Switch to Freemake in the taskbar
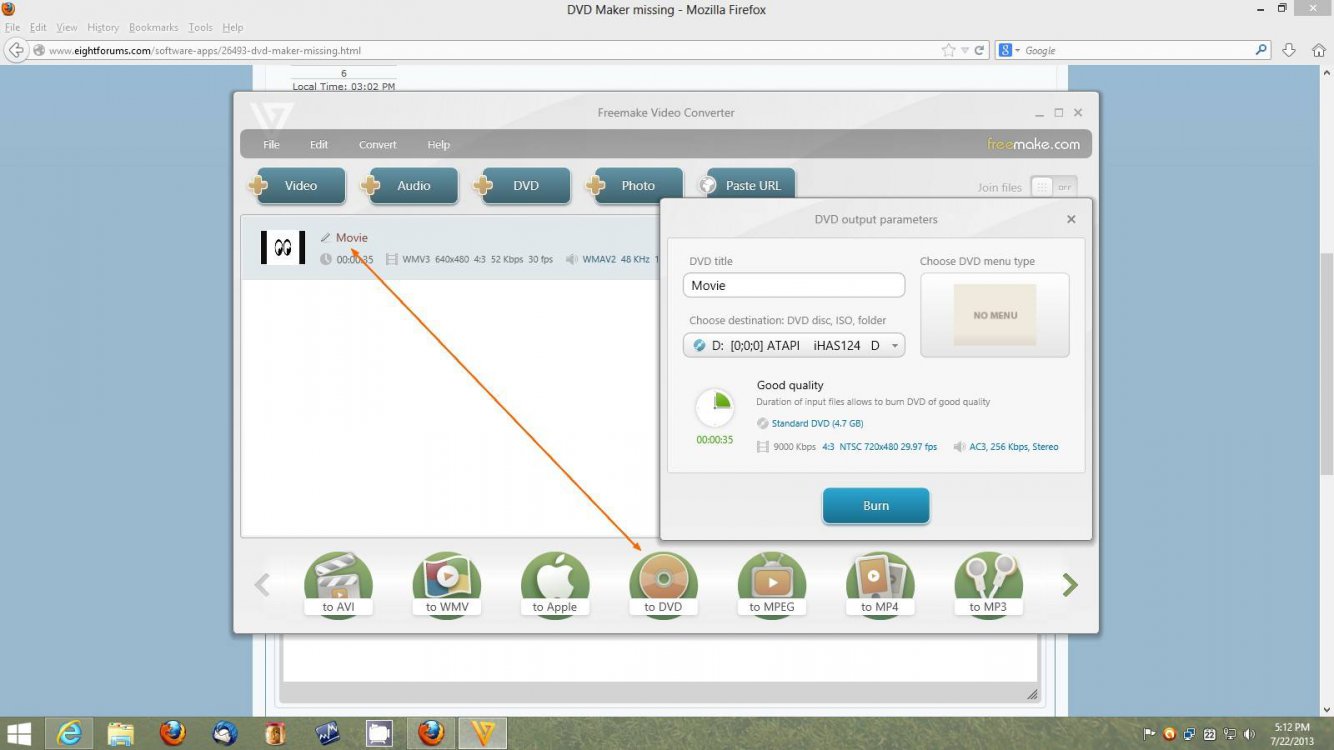 483,733
